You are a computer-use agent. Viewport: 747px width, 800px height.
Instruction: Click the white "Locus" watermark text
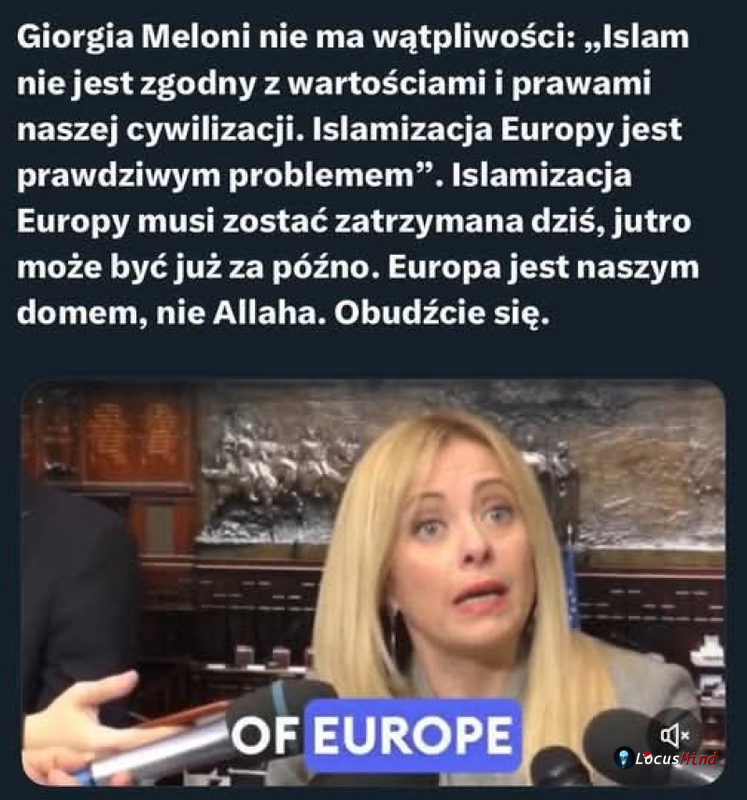(x=658, y=759)
